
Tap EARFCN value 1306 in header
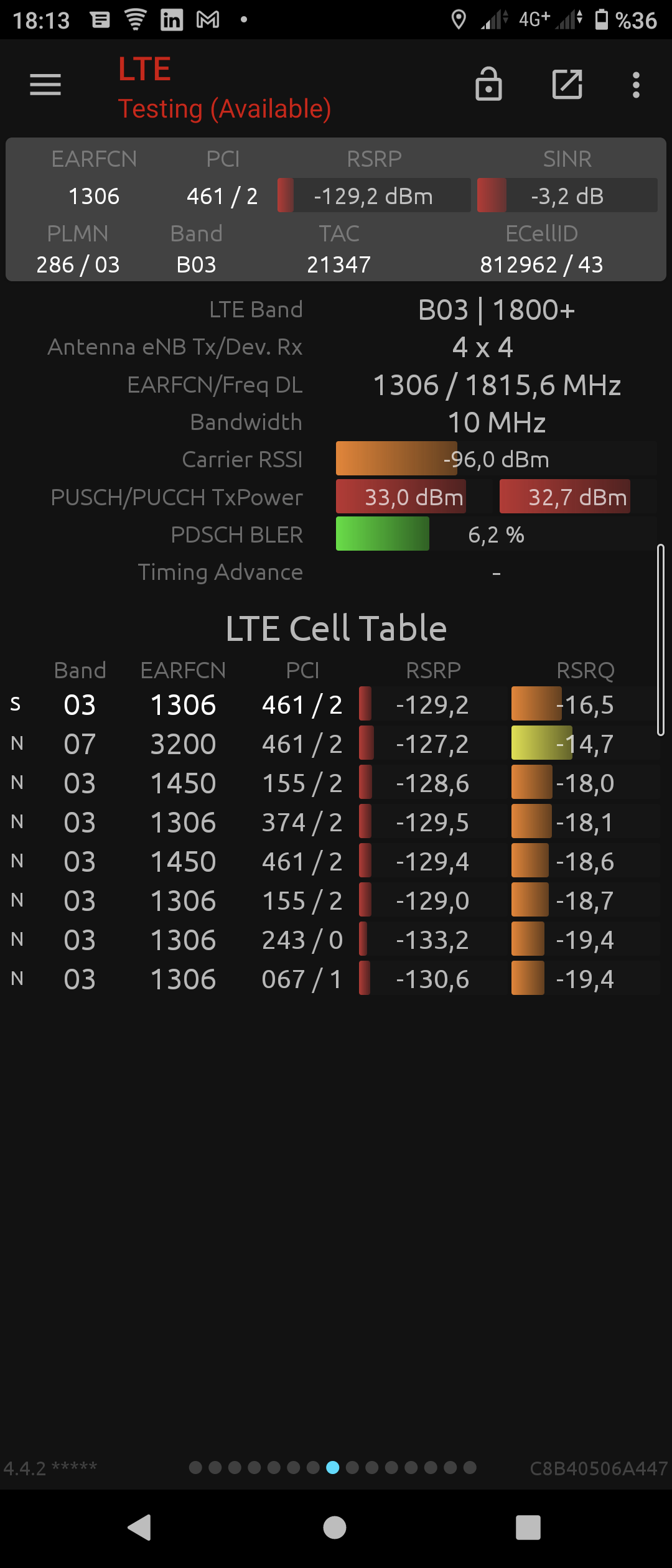click(x=94, y=196)
